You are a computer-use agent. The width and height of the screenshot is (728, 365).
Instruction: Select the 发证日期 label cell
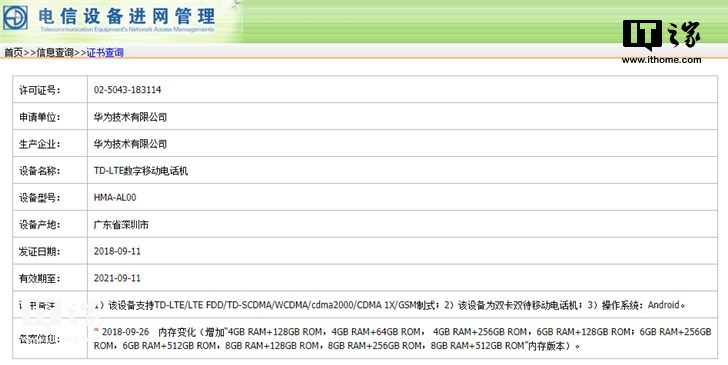click(x=50, y=251)
